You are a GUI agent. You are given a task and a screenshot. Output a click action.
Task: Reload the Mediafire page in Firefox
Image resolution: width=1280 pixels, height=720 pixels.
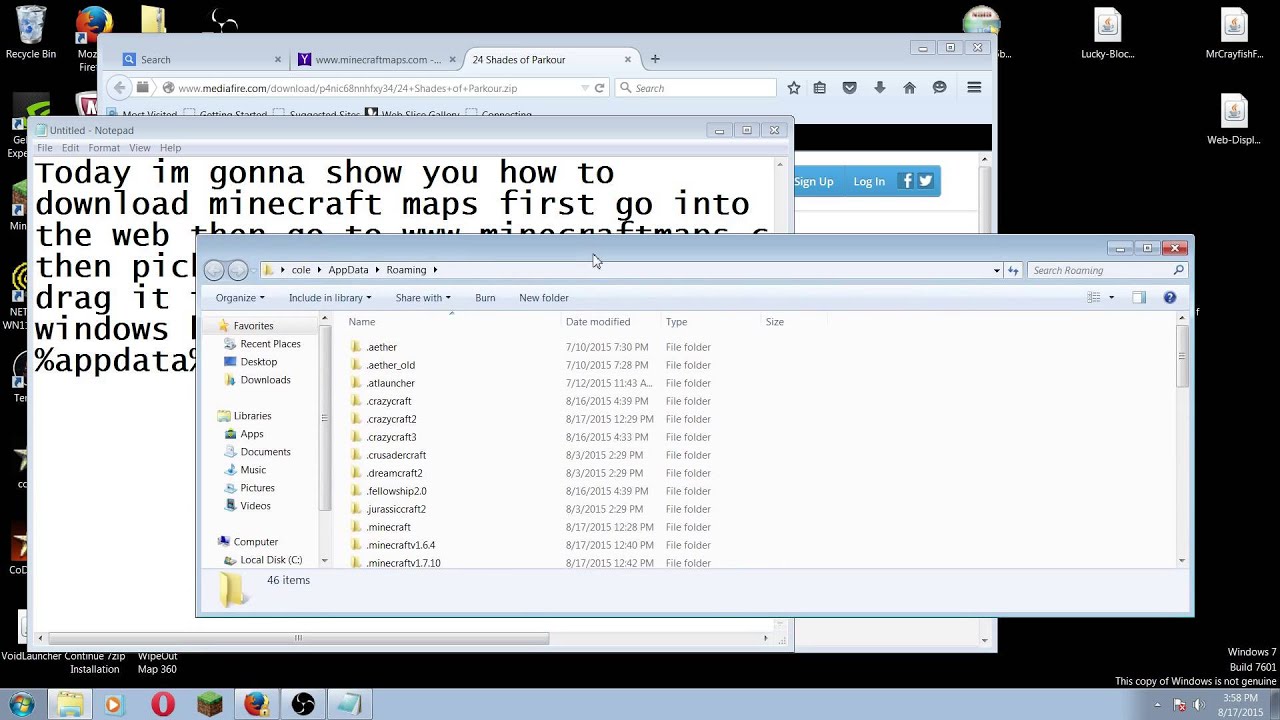(x=599, y=88)
